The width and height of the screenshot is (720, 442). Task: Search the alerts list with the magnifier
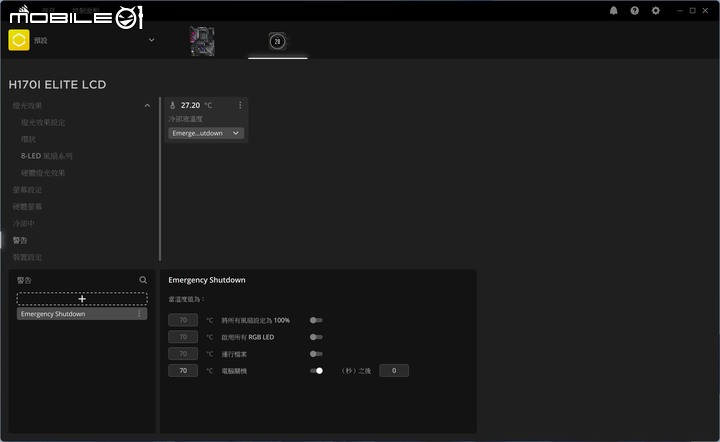coord(143,280)
